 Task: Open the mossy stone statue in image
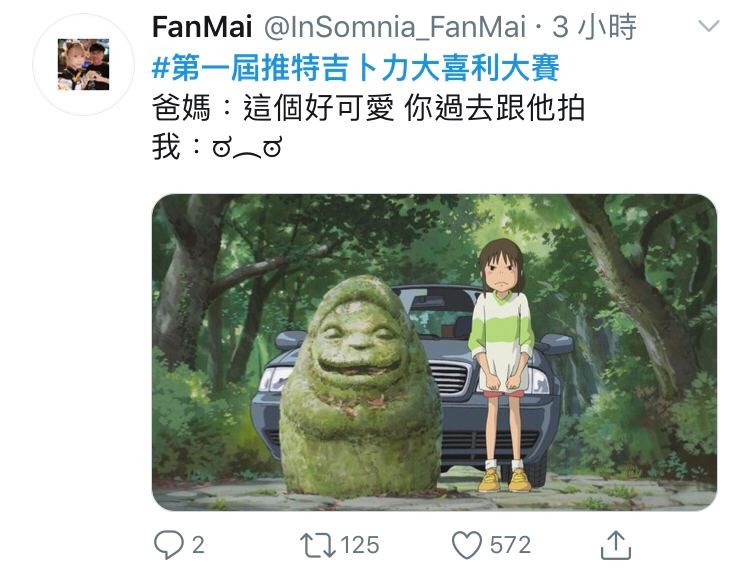pyautogui.click(x=360, y=387)
